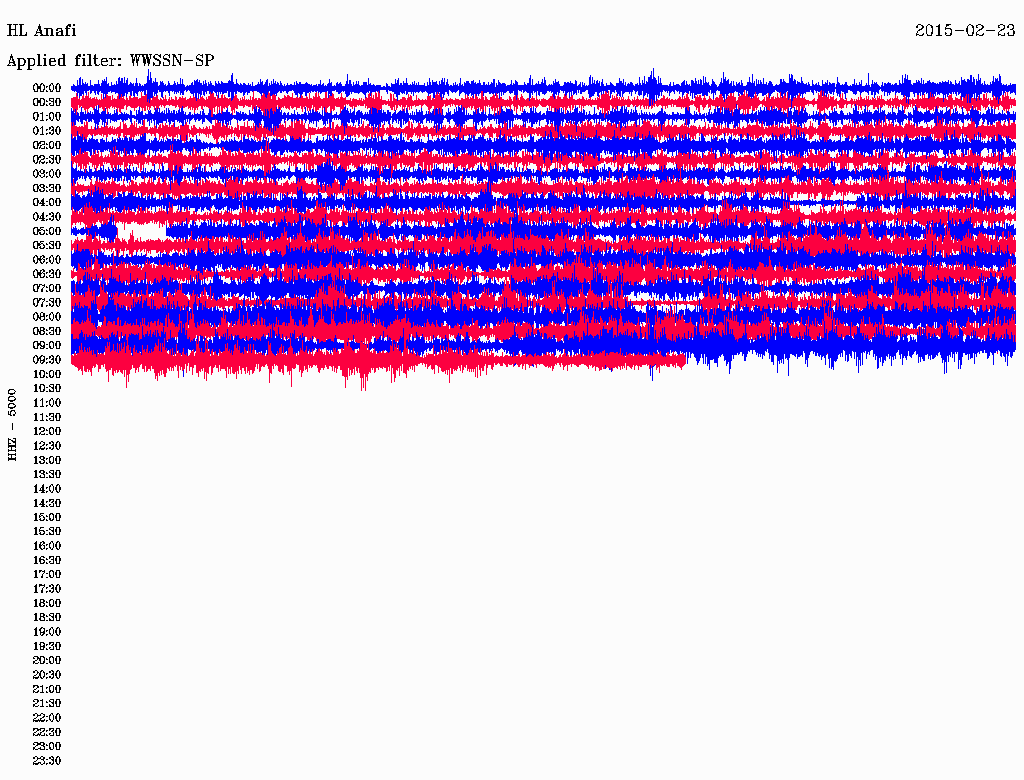Viewport: 1024px width, 780px height.
Task: Select the 05:00 time label
Action: (47, 231)
